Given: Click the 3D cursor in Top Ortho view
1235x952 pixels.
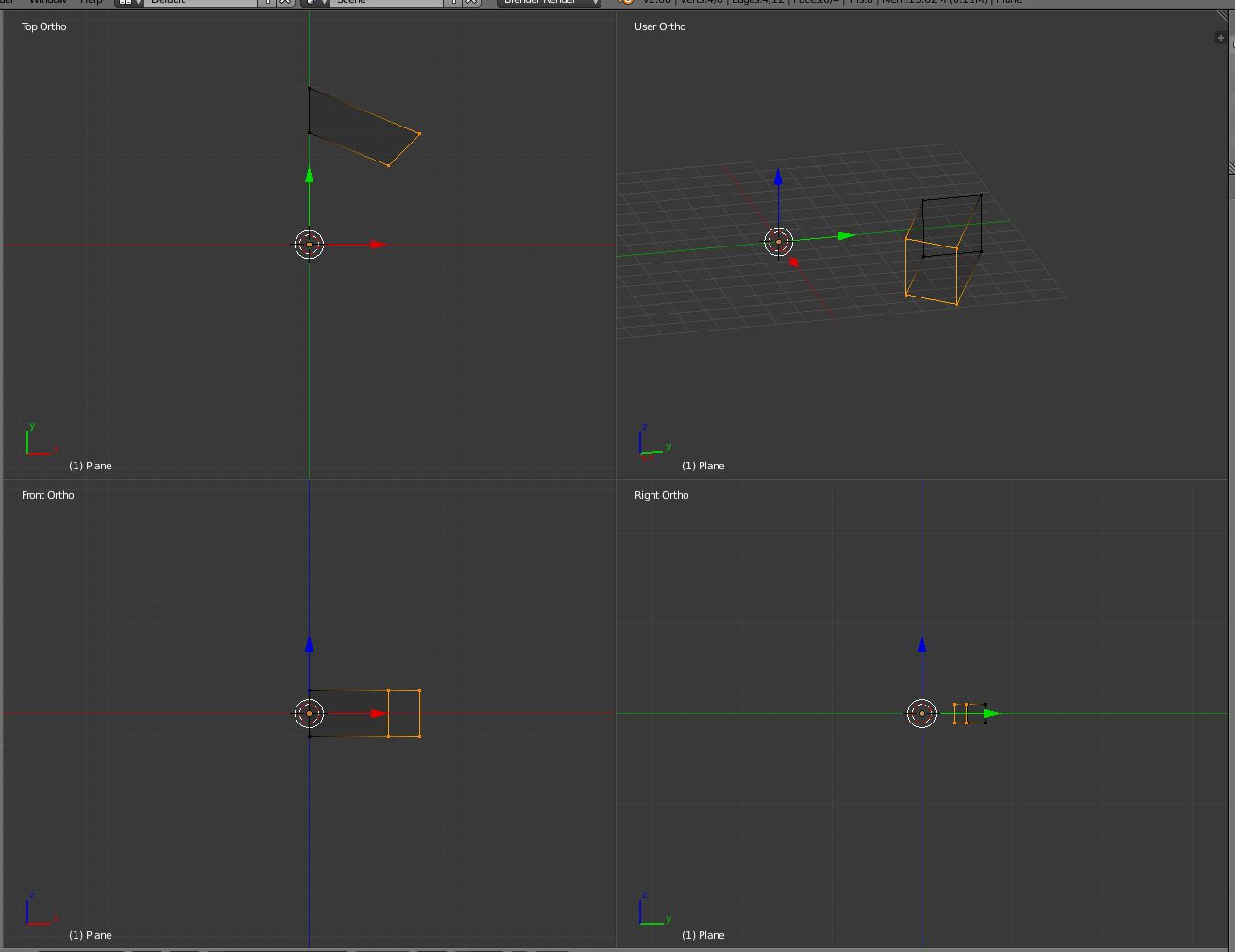Looking at the screenshot, I should 309,245.
